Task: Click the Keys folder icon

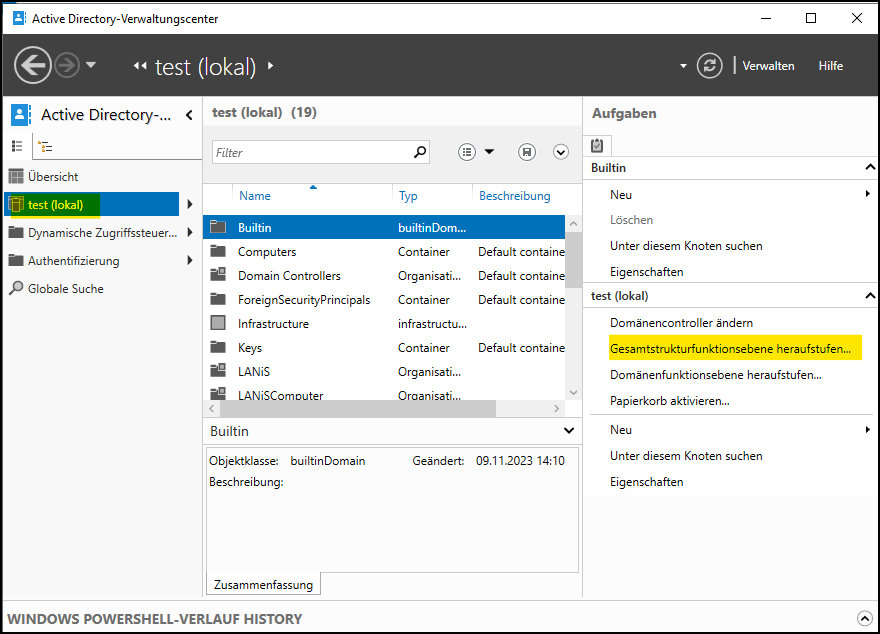Action: click(x=218, y=347)
